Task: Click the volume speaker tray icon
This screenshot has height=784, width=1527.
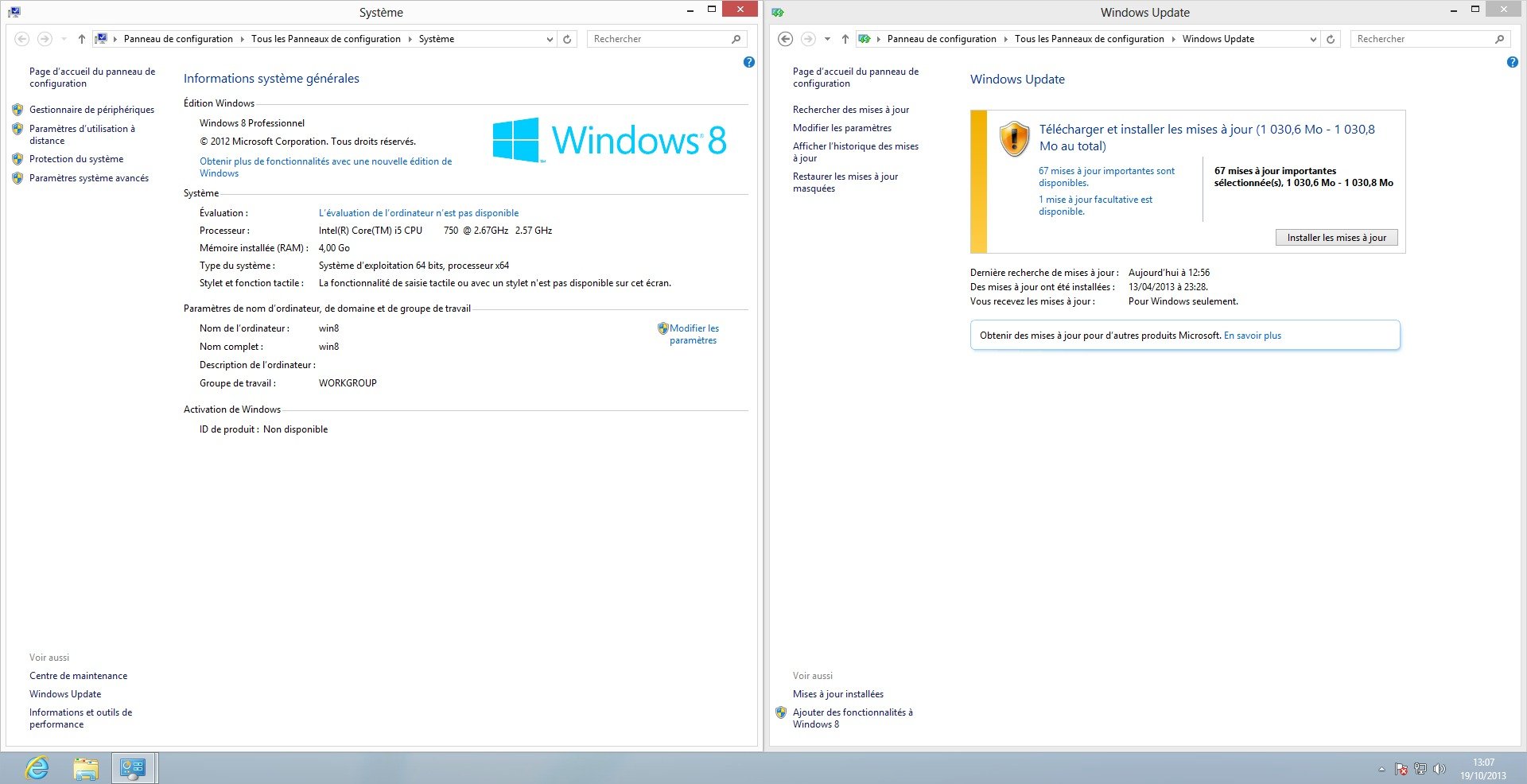Action: click(1440, 769)
